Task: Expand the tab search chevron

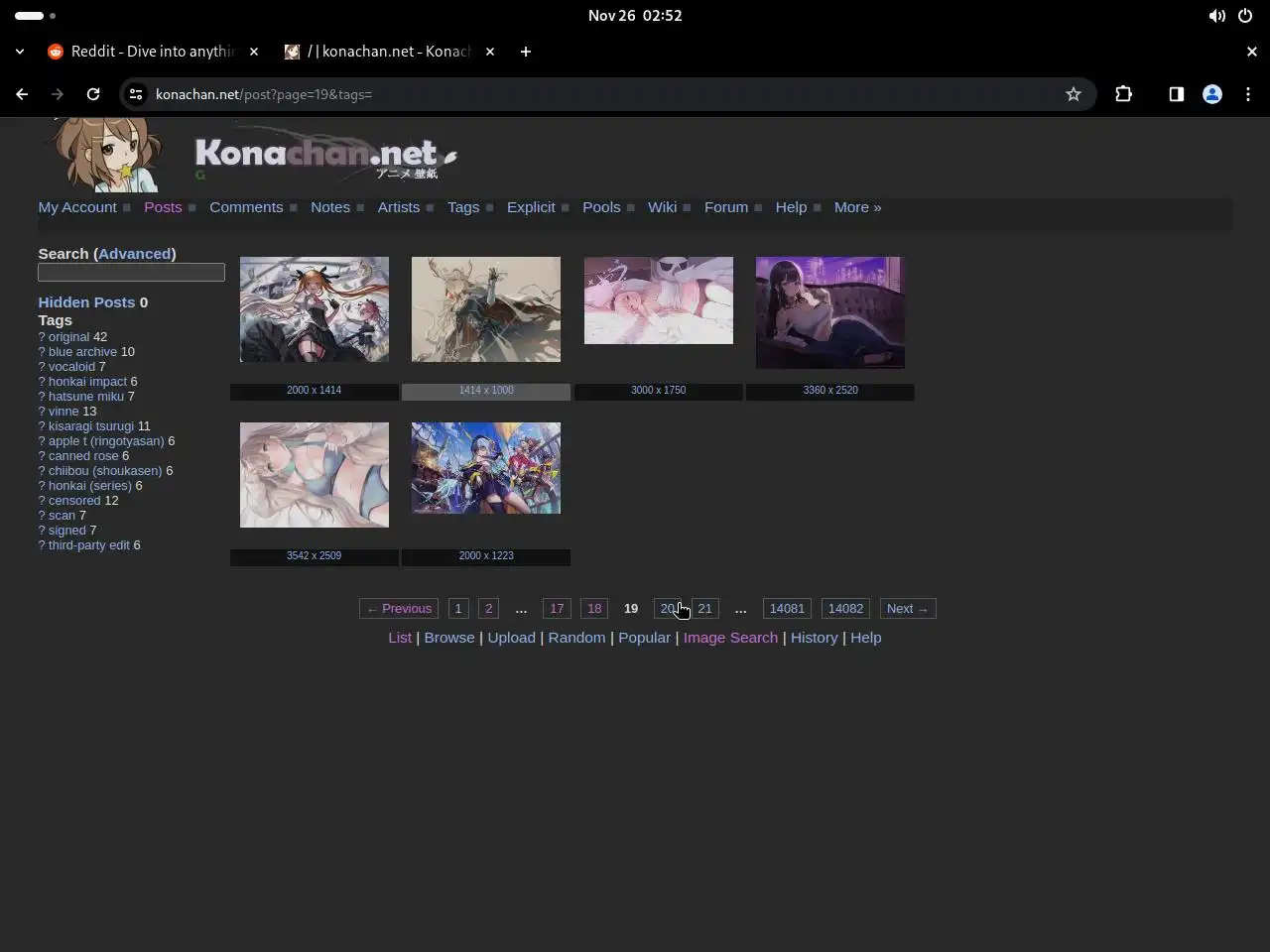Action: (x=20, y=52)
